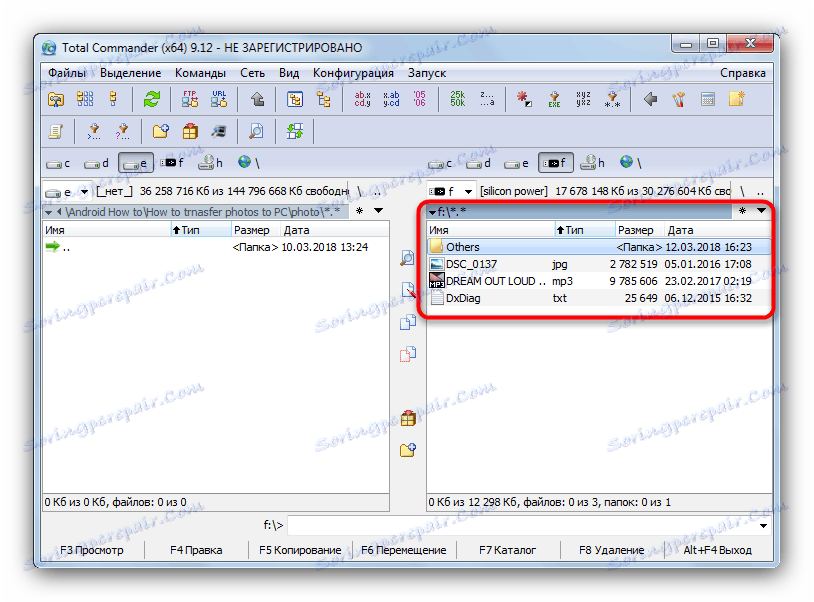Sort by size using 25k 50k icon
Image resolution: width=814 pixels, height=602 pixels.
click(x=457, y=99)
